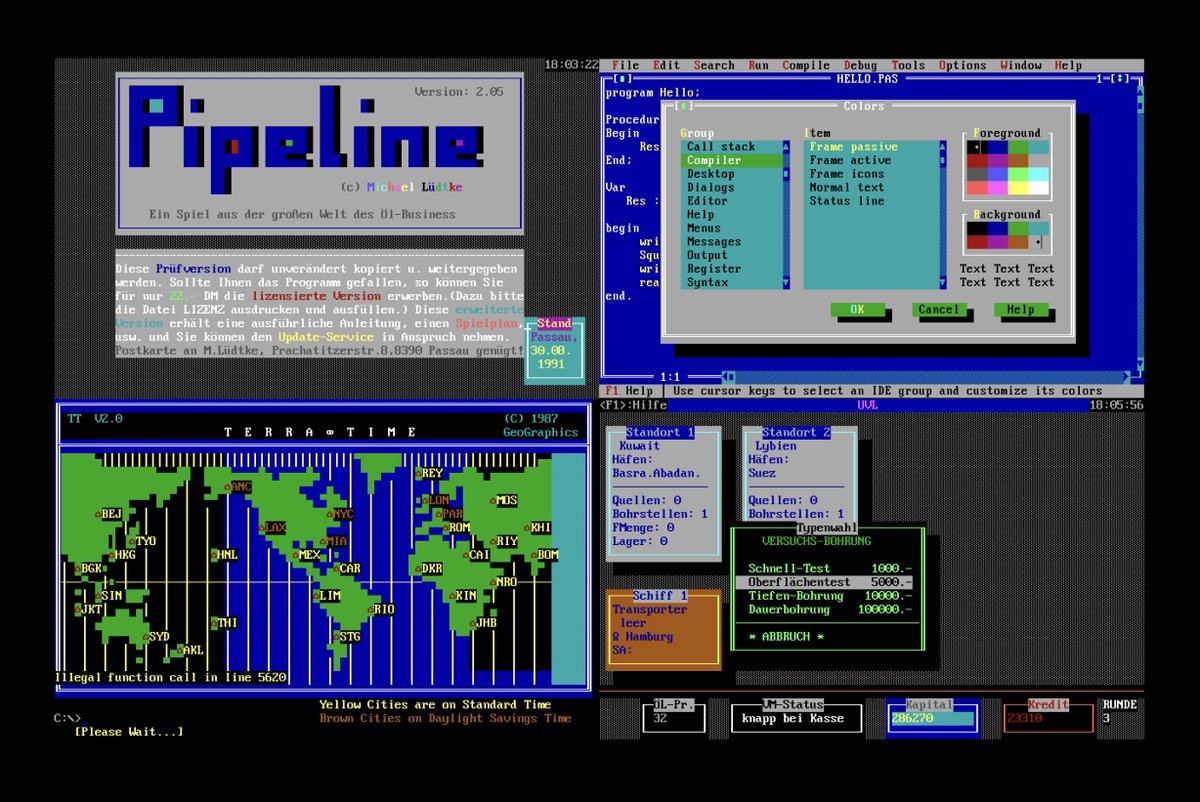
Task: Click F1 Help in the IDE status line
Action: click(629, 391)
